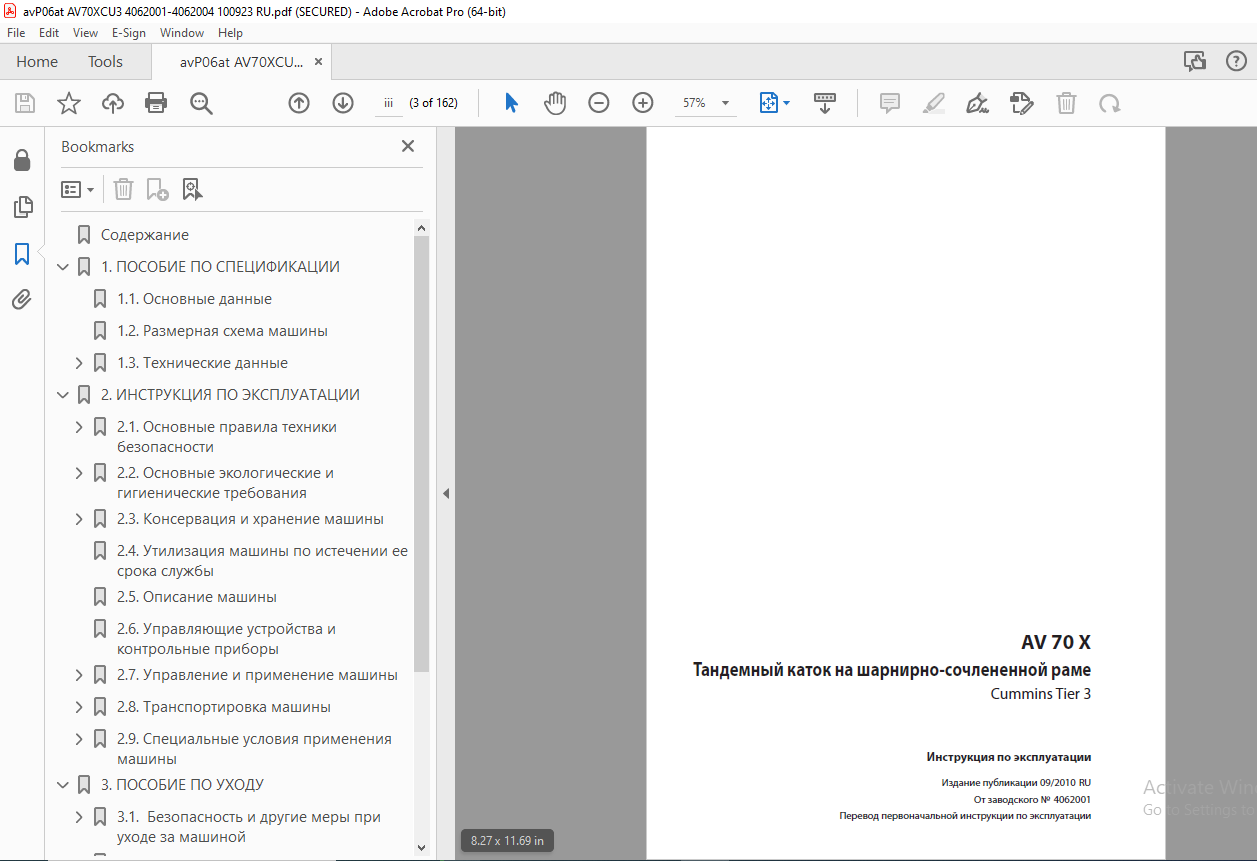Image resolution: width=1257 pixels, height=861 pixels.
Task: Open security lock panel
Action: click(x=22, y=160)
